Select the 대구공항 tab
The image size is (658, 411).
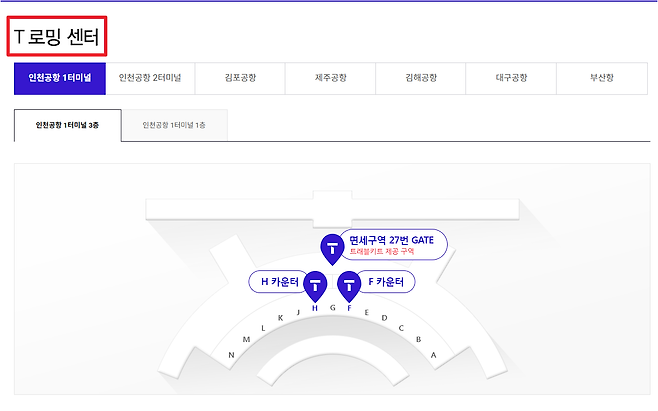coord(511,79)
